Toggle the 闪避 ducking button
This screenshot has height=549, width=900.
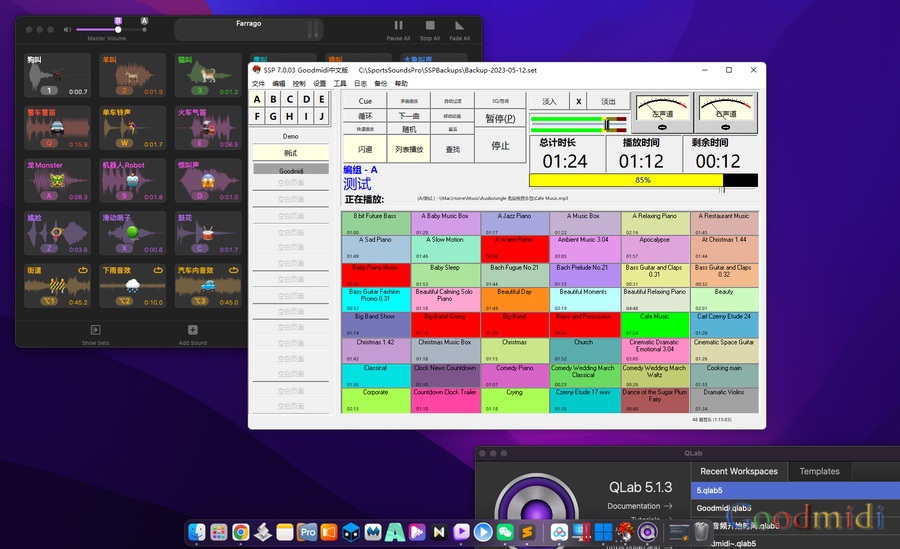pyautogui.click(x=364, y=149)
